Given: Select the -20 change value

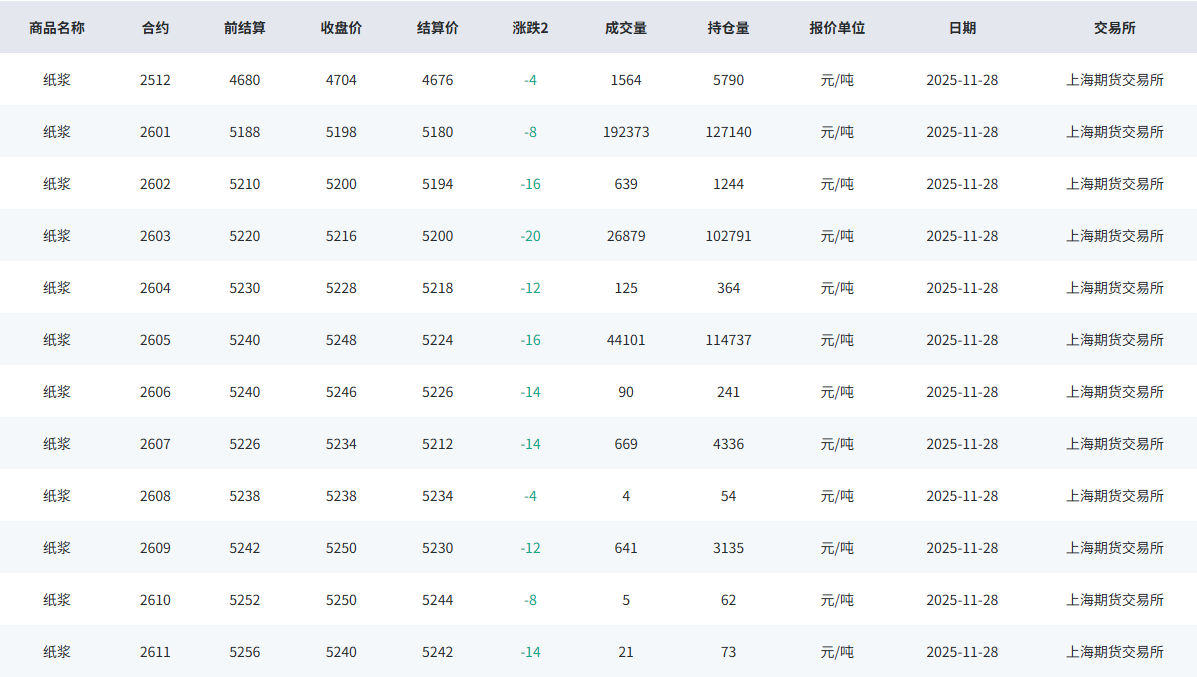Looking at the screenshot, I should [530, 236].
